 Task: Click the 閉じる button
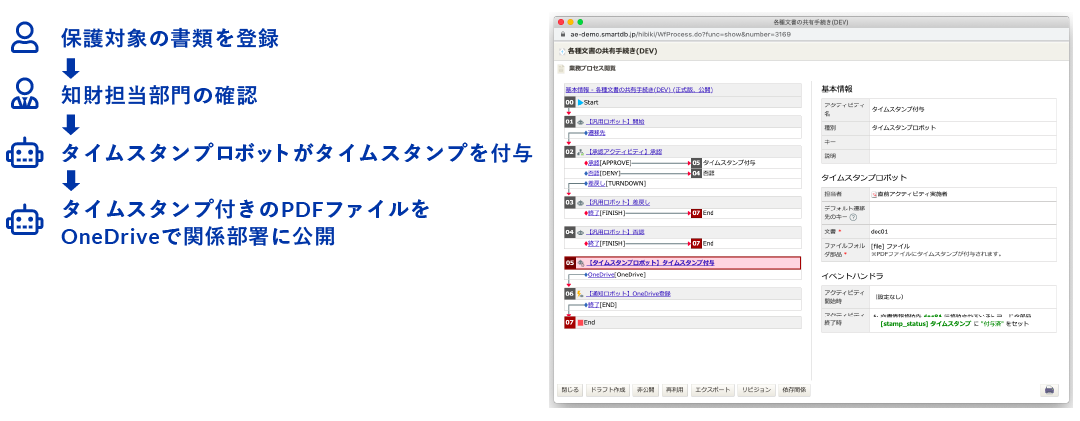point(570,390)
